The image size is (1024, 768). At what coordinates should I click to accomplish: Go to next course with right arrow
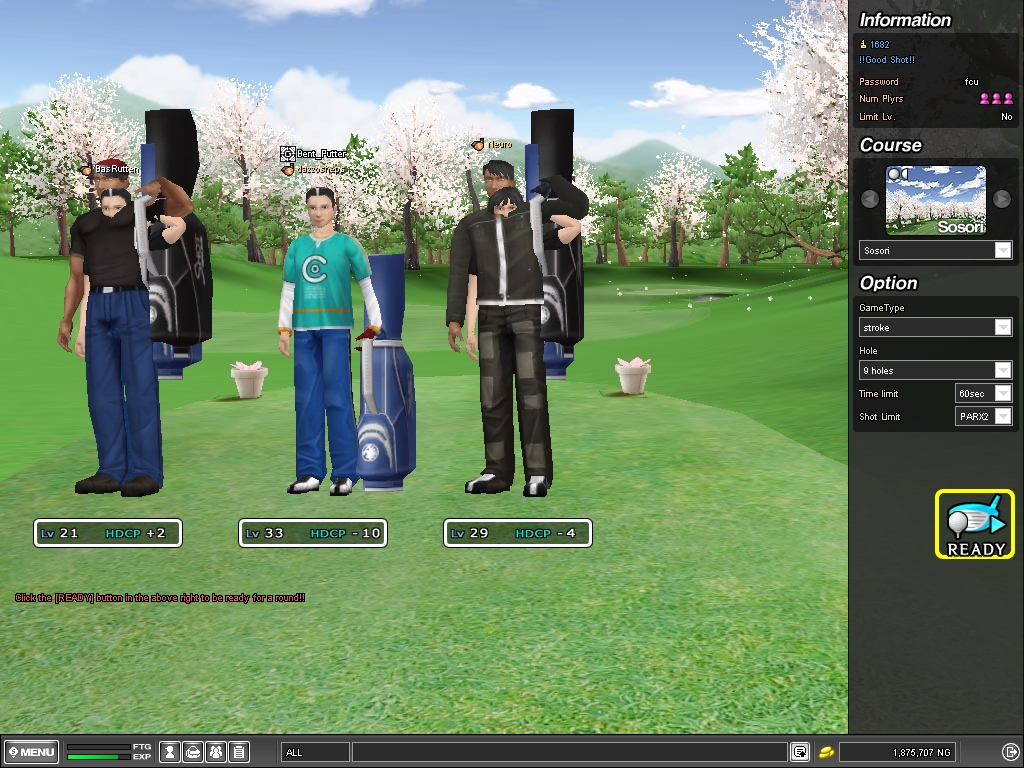click(x=1001, y=199)
